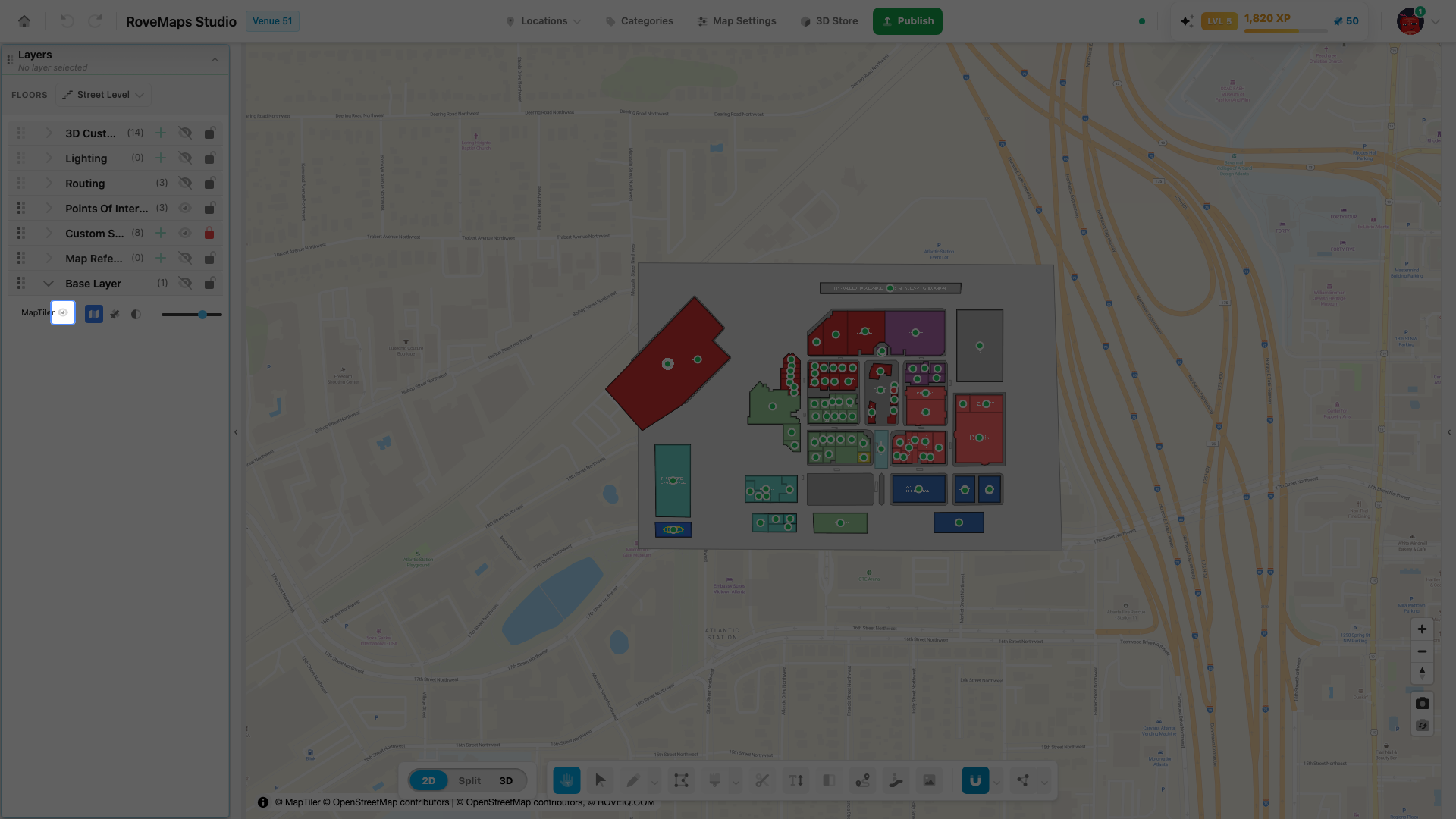Show the Routing layer

click(x=185, y=183)
